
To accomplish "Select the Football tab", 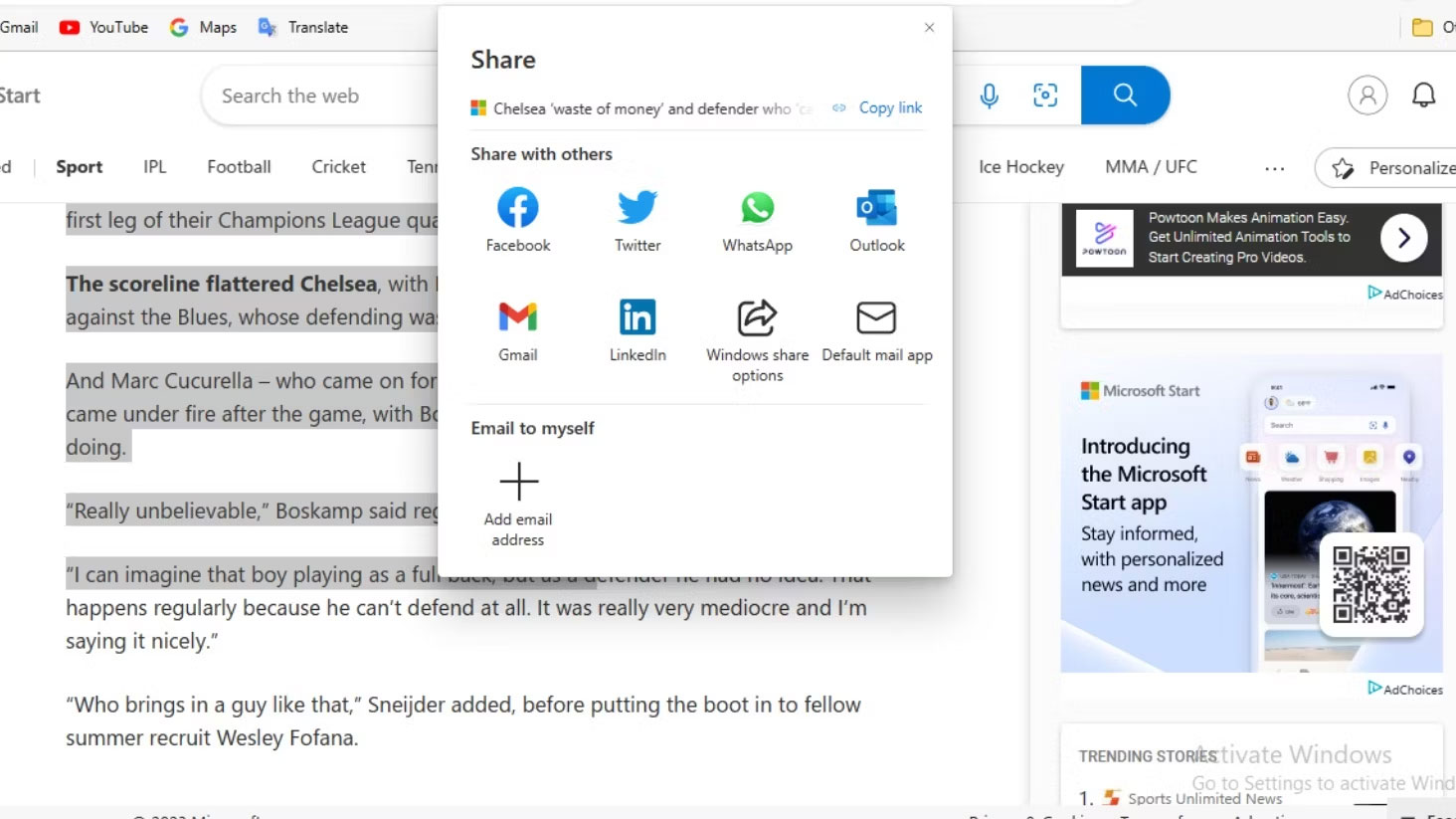I will tap(239, 167).
